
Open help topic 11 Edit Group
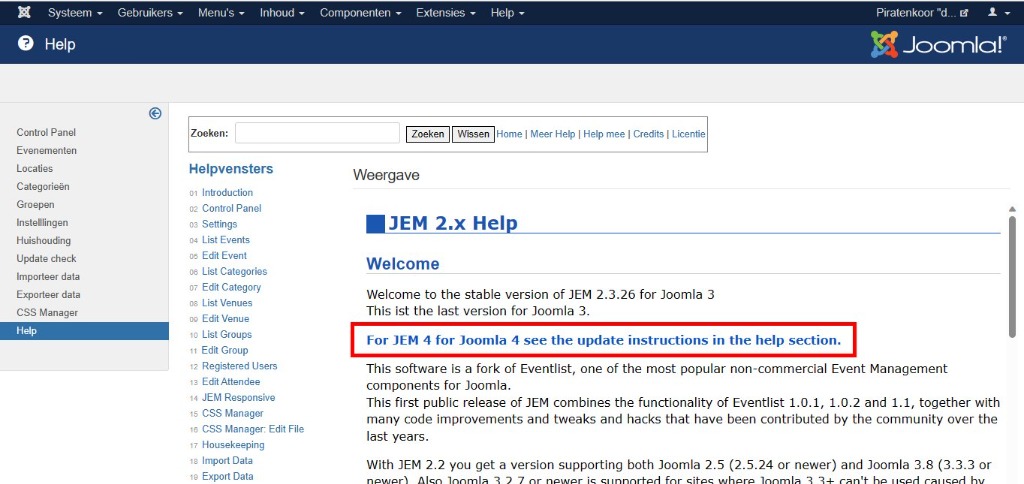[x=225, y=350]
